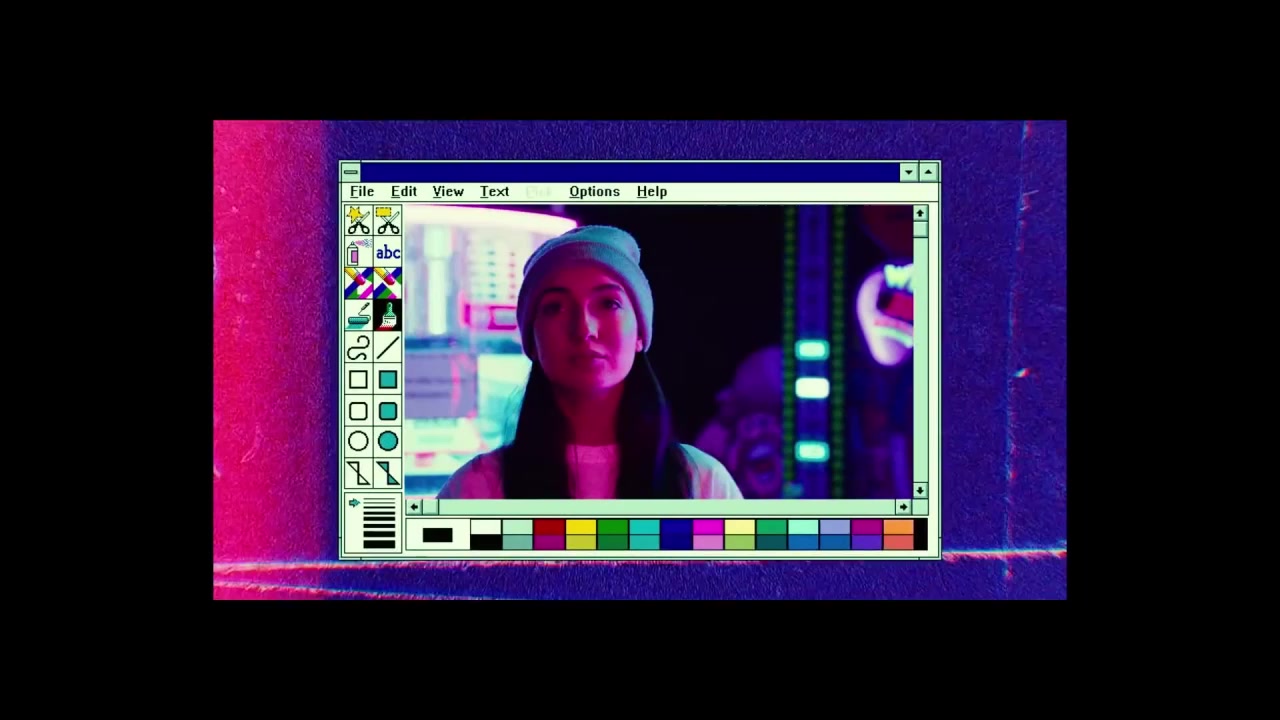This screenshot has width=1280, height=720.
Task: Pick the bright yellow palette swatch
Action: click(x=581, y=527)
